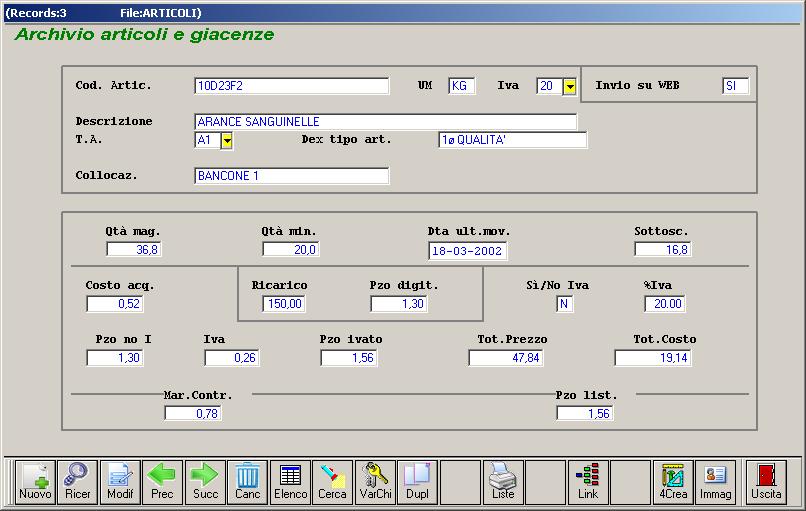Viewport: 806px width, 511px height.
Task: Open the Elenco list table icon
Action: pos(290,482)
